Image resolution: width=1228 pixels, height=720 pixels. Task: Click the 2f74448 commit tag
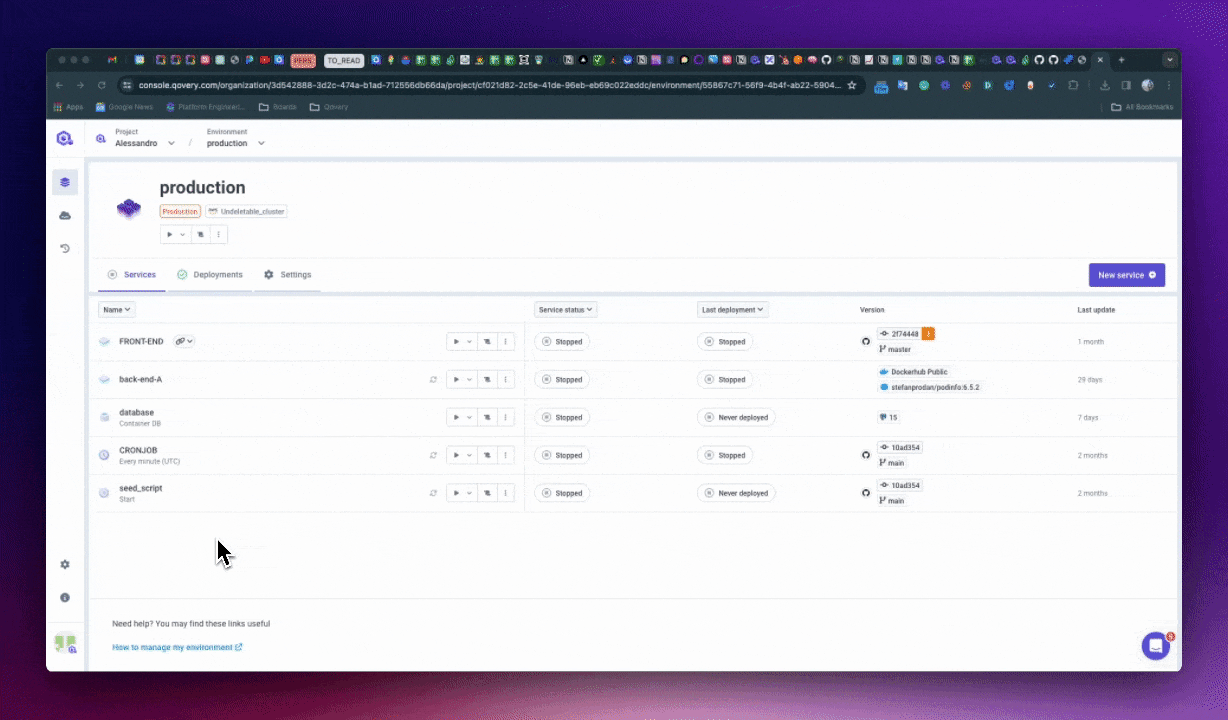tap(899, 334)
